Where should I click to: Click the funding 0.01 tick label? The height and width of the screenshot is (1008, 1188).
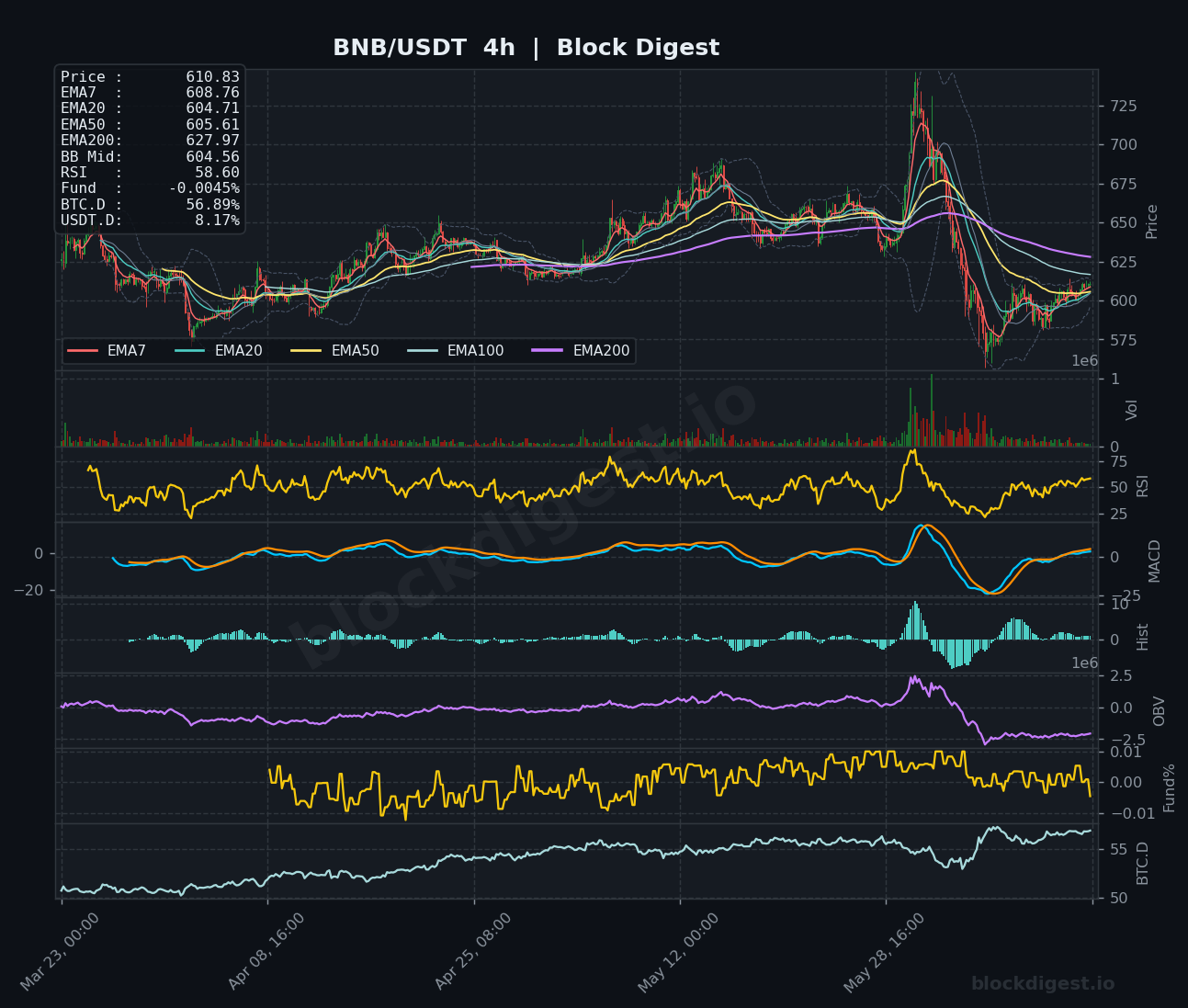pos(1127,753)
